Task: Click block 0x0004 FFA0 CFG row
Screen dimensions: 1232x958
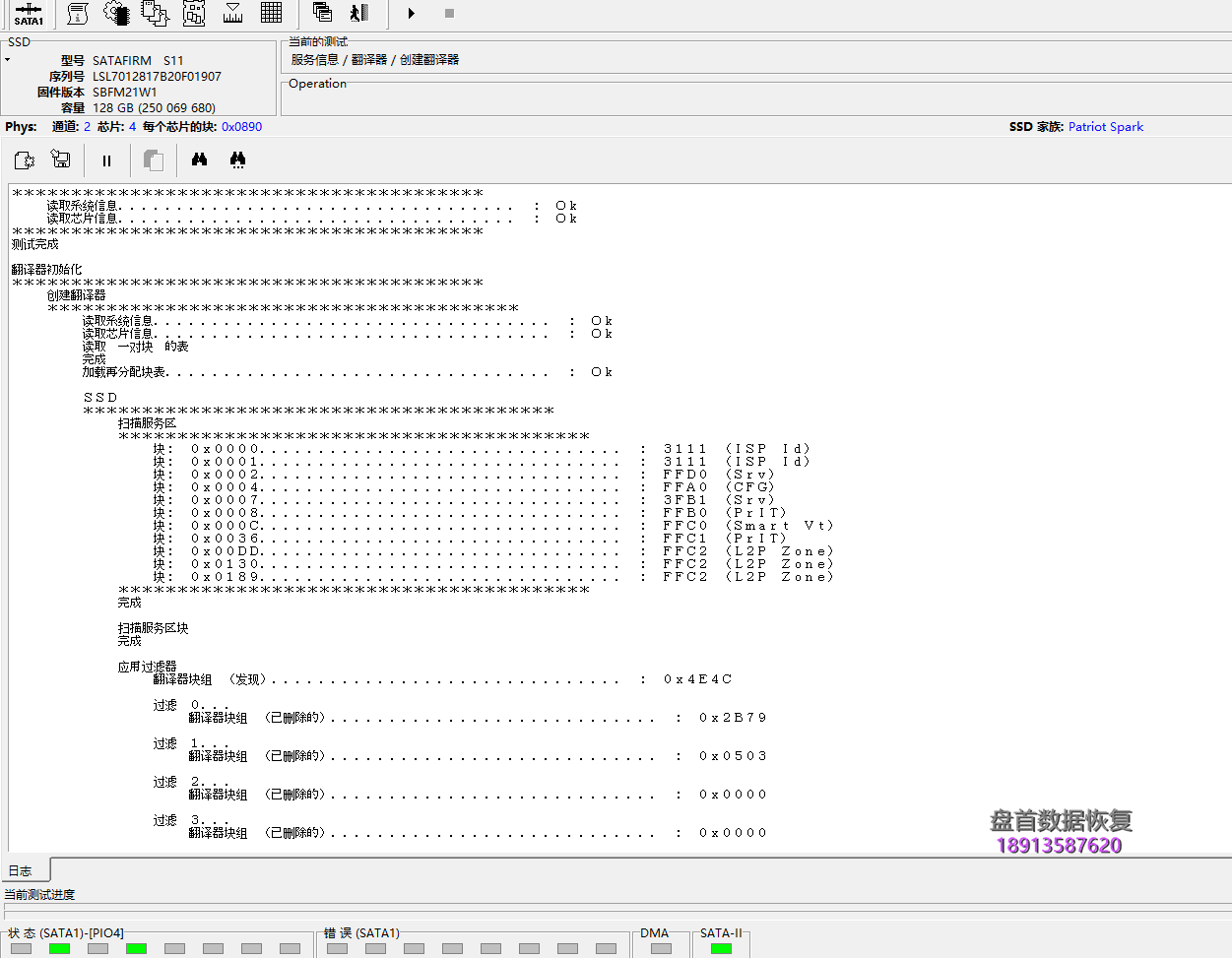Action: point(465,487)
